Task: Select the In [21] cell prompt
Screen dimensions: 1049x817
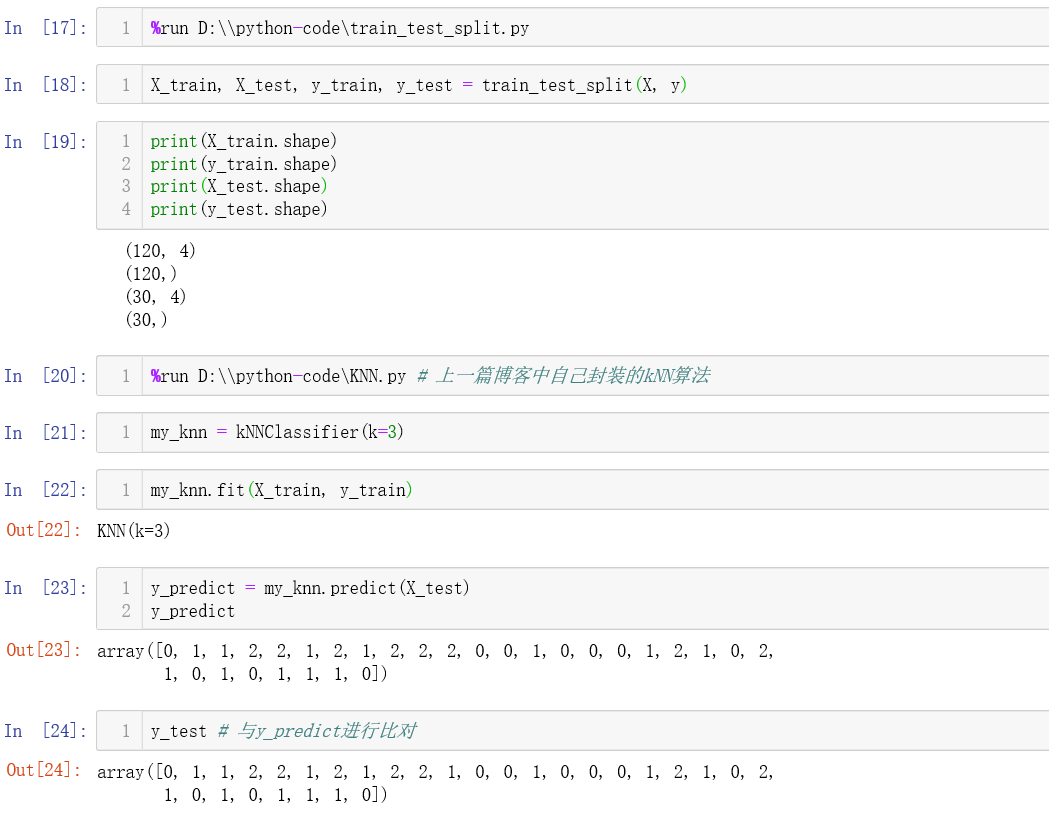Action: (45, 432)
